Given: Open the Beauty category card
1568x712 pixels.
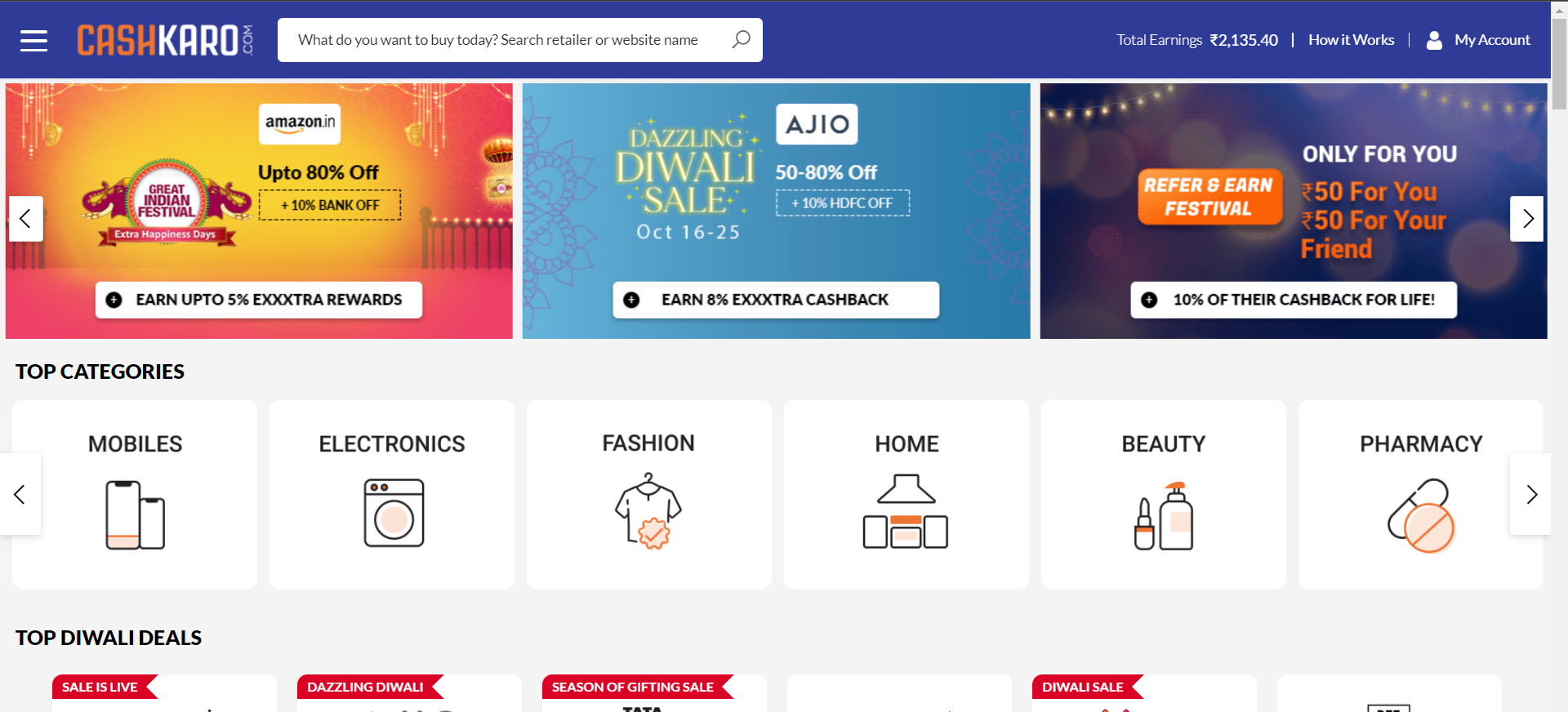Looking at the screenshot, I should click(1164, 494).
